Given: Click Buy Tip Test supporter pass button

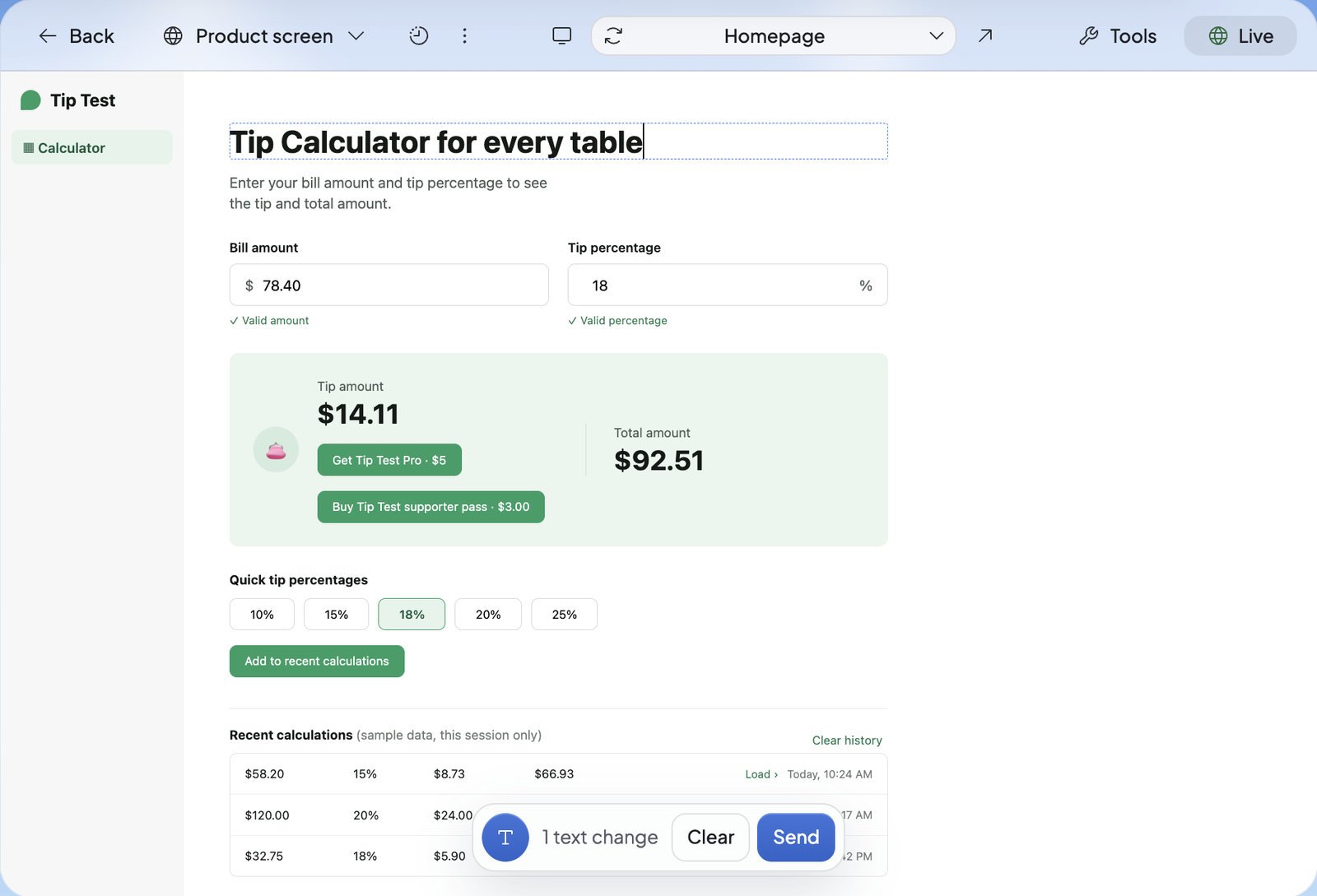Looking at the screenshot, I should click(x=431, y=507).
